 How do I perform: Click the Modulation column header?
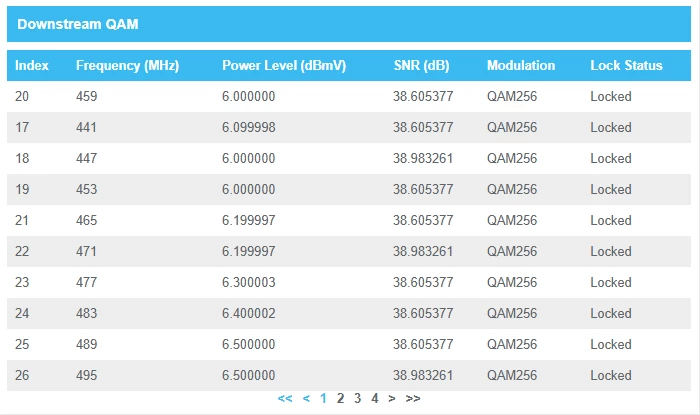521,66
